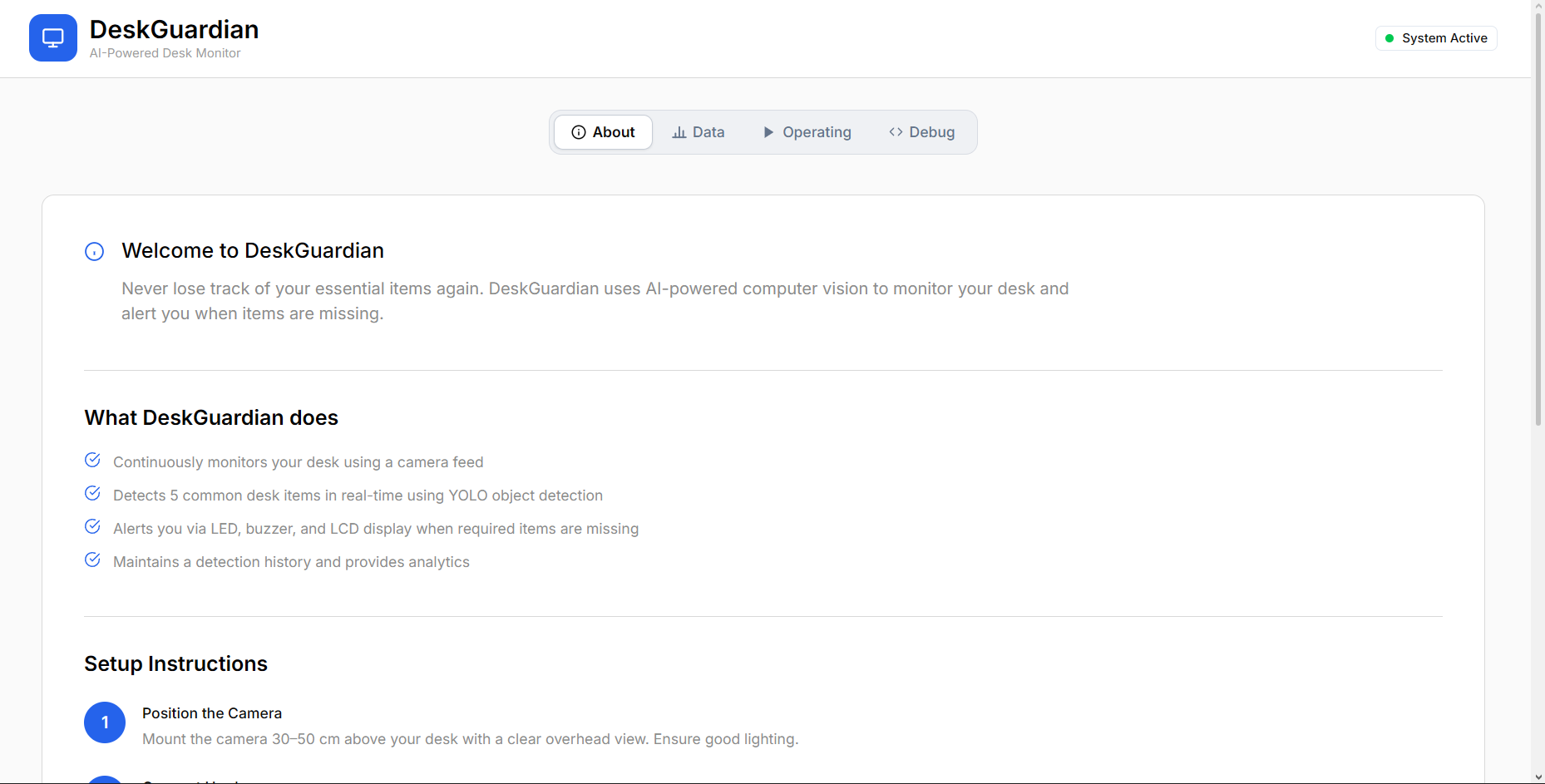1545x784 pixels.
Task: Switch to the Debug tab
Action: [922, 132]
